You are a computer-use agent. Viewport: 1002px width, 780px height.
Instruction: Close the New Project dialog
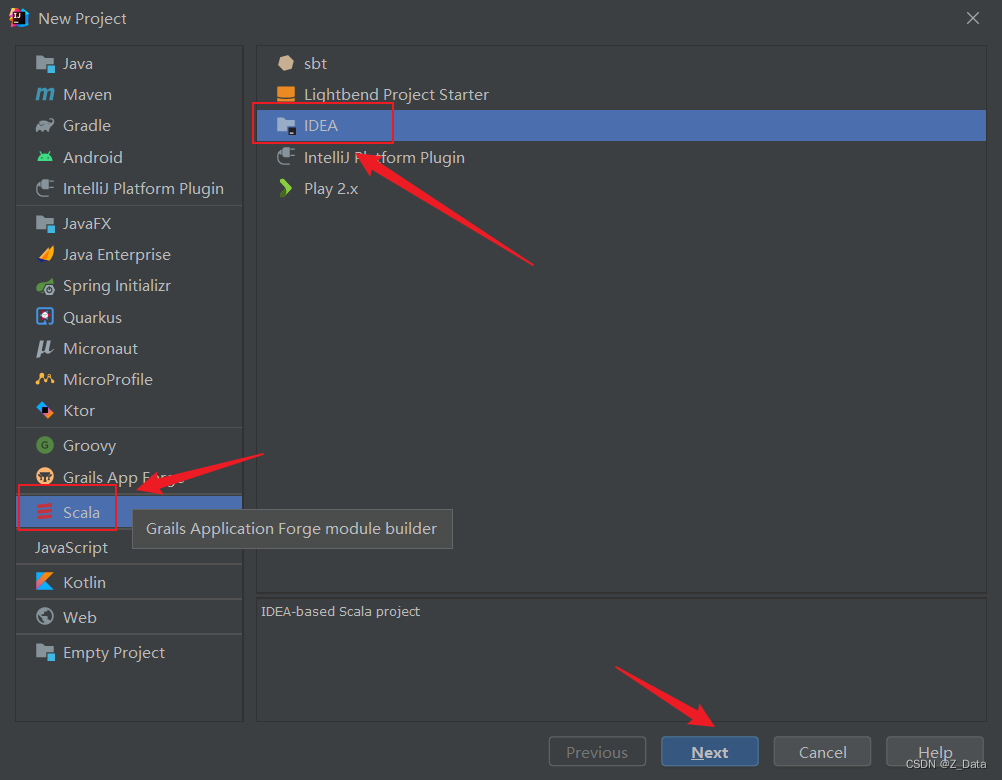click(973, 18)
